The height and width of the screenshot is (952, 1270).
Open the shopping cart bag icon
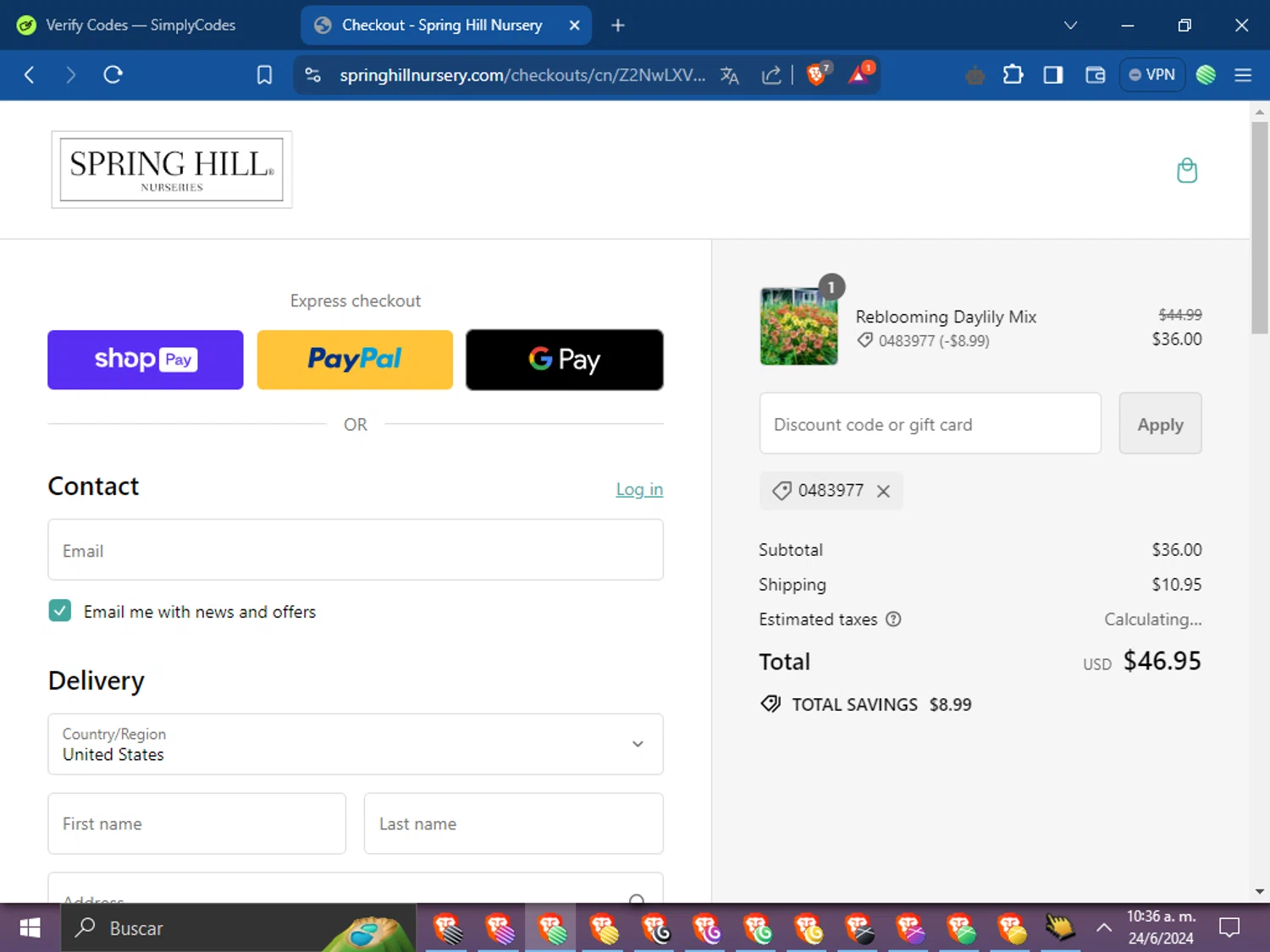click(x=1187, y=170)
